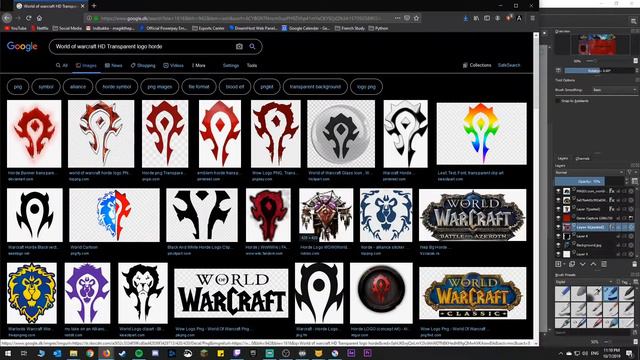This screenshot has height=360, width=640.
Task: Expand the add-layer dropdown arrow
Action: click(x=564, y=264)
